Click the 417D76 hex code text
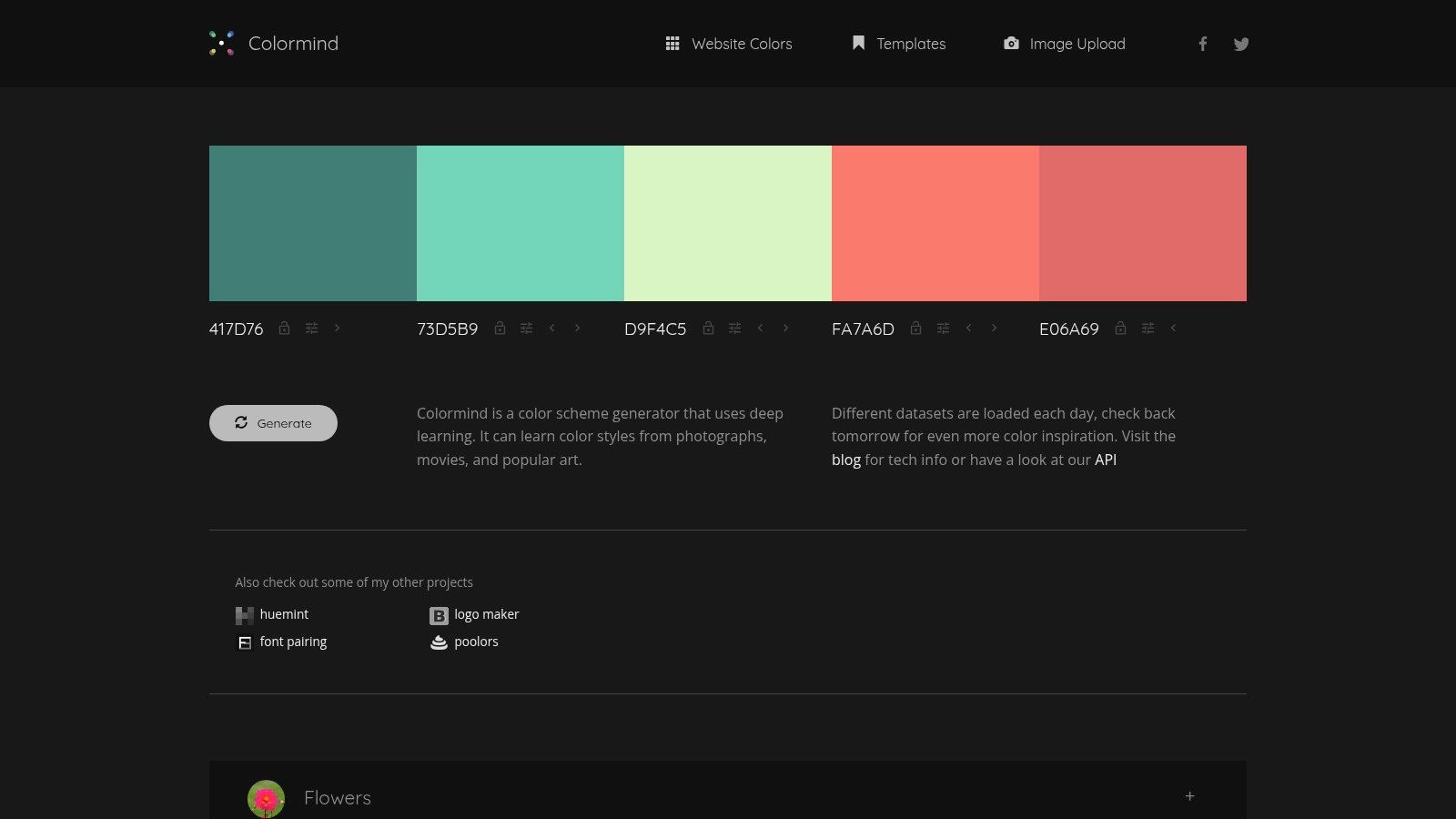 pos(236,329)
